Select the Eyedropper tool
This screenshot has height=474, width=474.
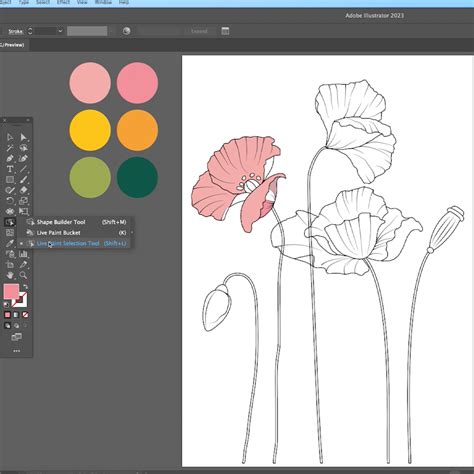10,243
